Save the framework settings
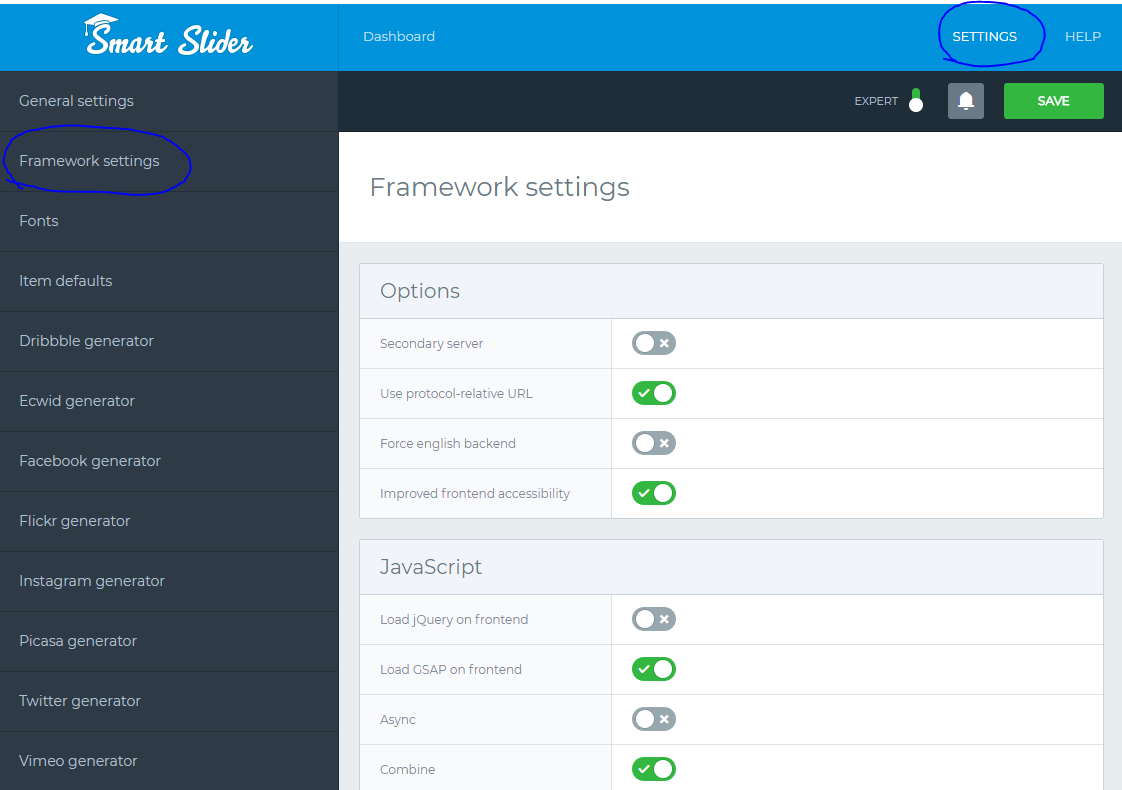This screenshot has height=790, width=1122. [1053, 101]
